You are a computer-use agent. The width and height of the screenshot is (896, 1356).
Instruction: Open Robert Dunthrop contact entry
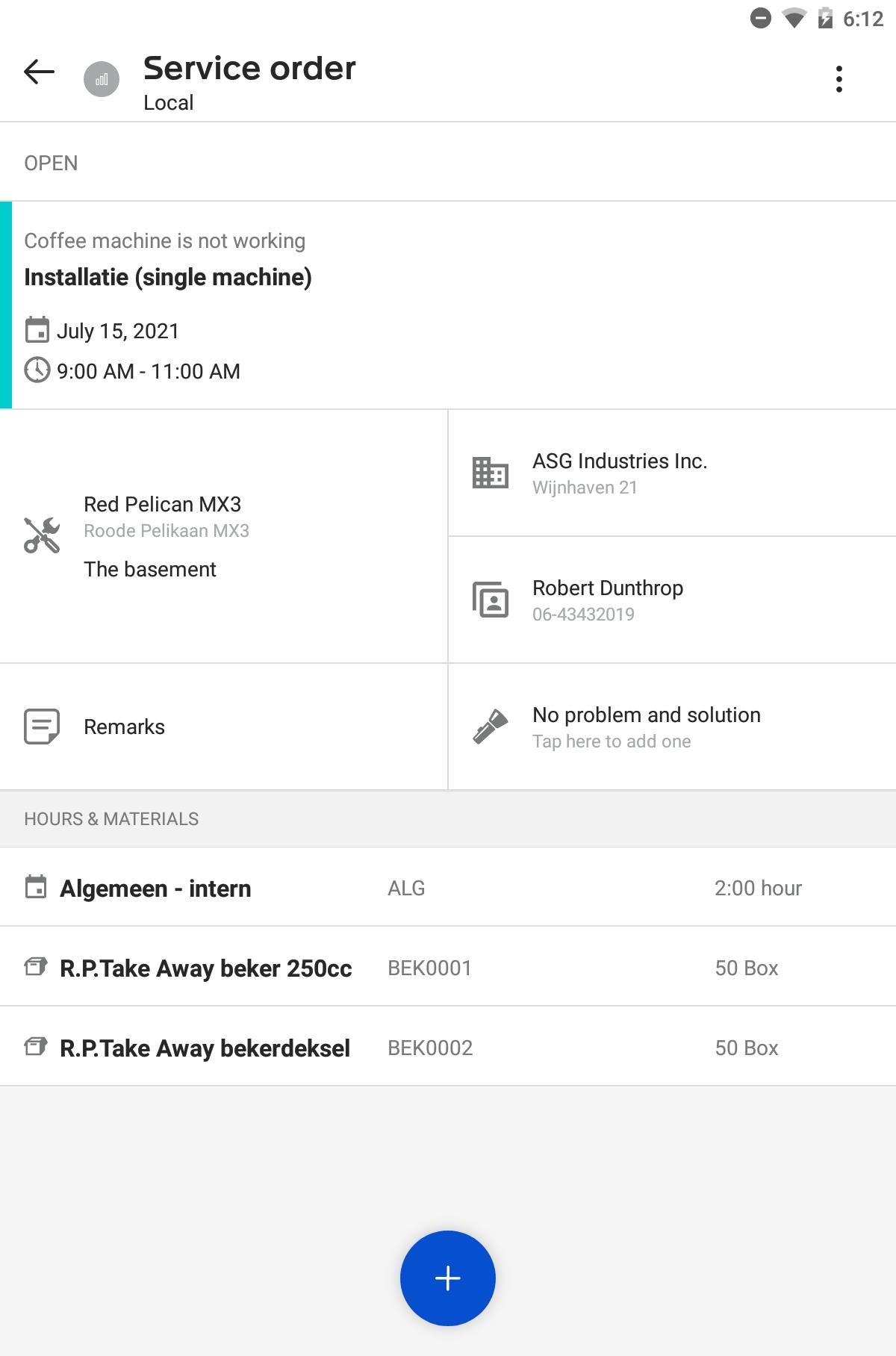672,600
